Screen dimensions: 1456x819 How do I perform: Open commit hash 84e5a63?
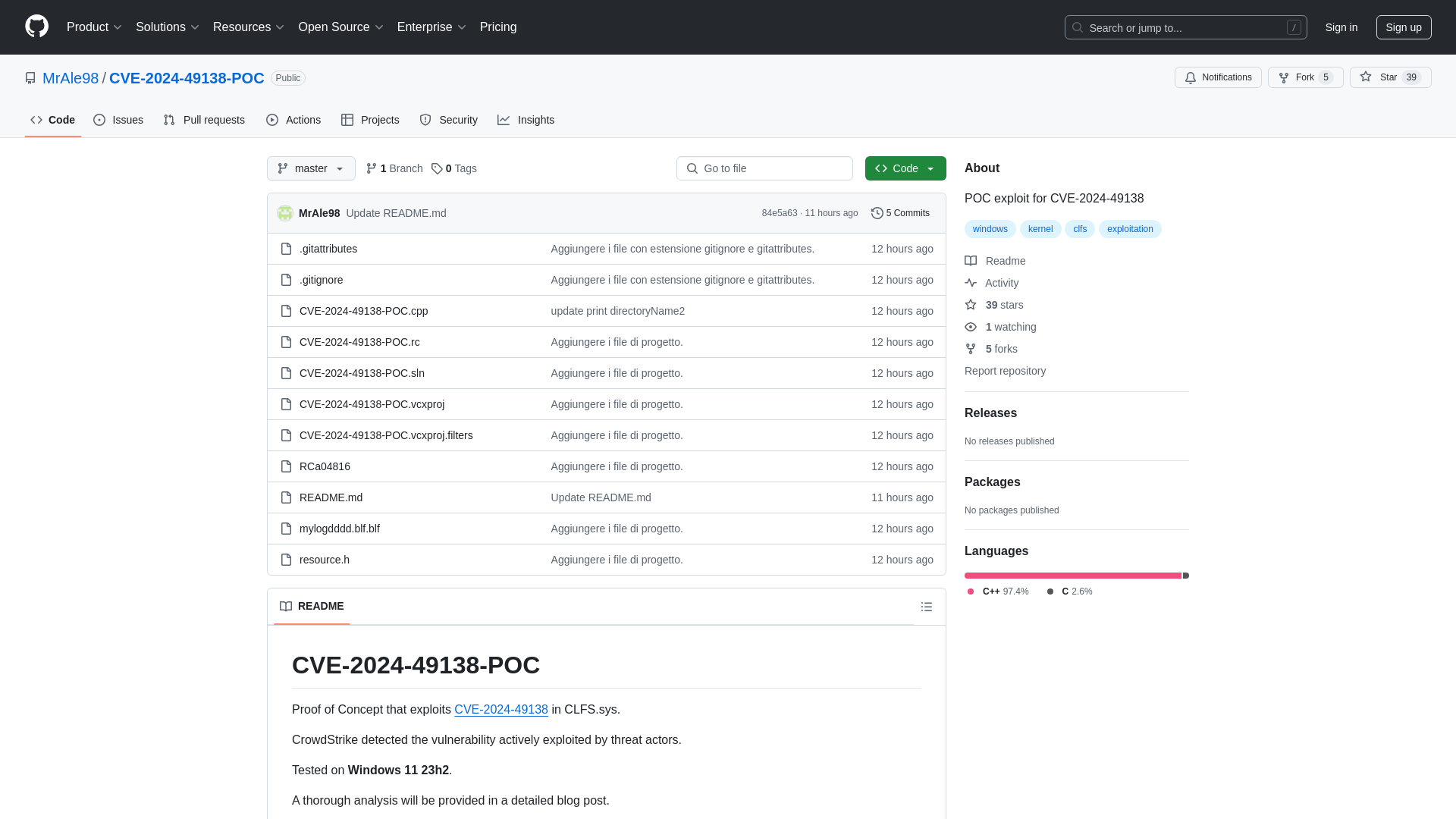click(780, 213)
